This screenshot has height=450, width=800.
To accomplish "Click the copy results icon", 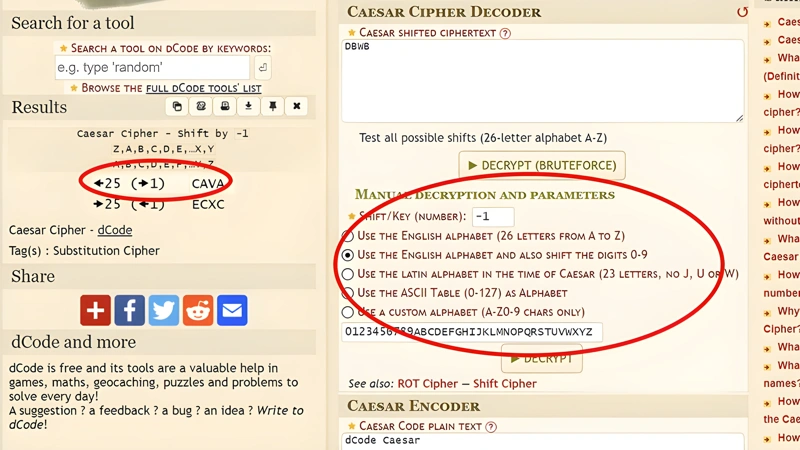I will click(x=177, y=106).
